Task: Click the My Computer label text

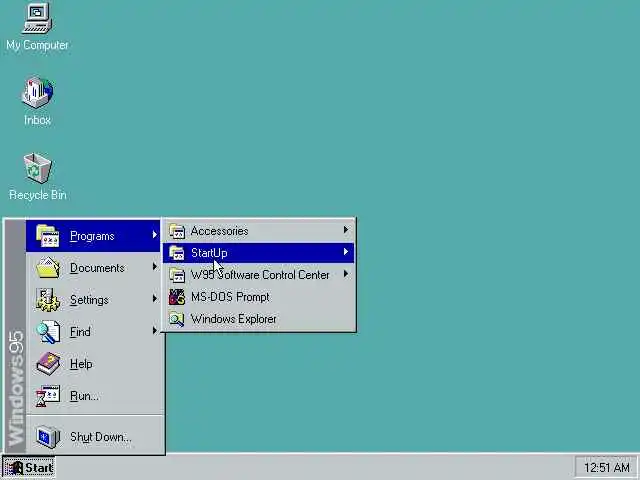Action: pos(37,45)
